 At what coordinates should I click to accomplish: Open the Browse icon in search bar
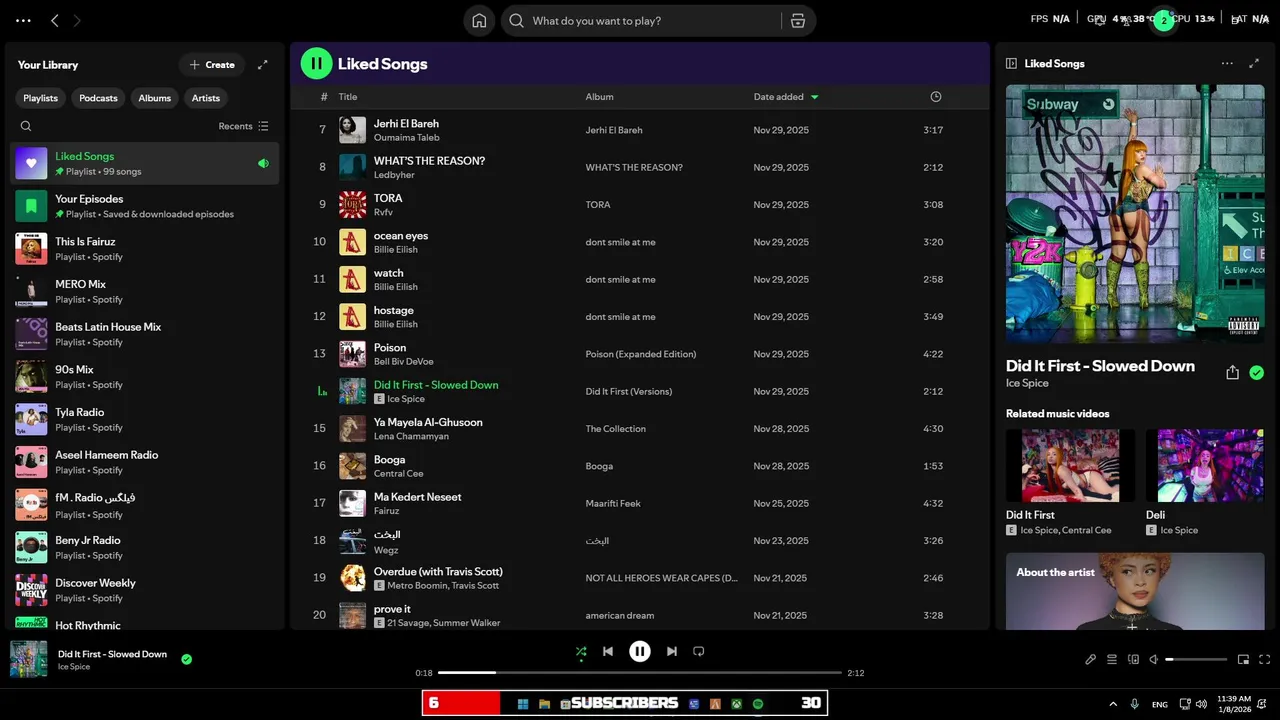coord(798,21)
